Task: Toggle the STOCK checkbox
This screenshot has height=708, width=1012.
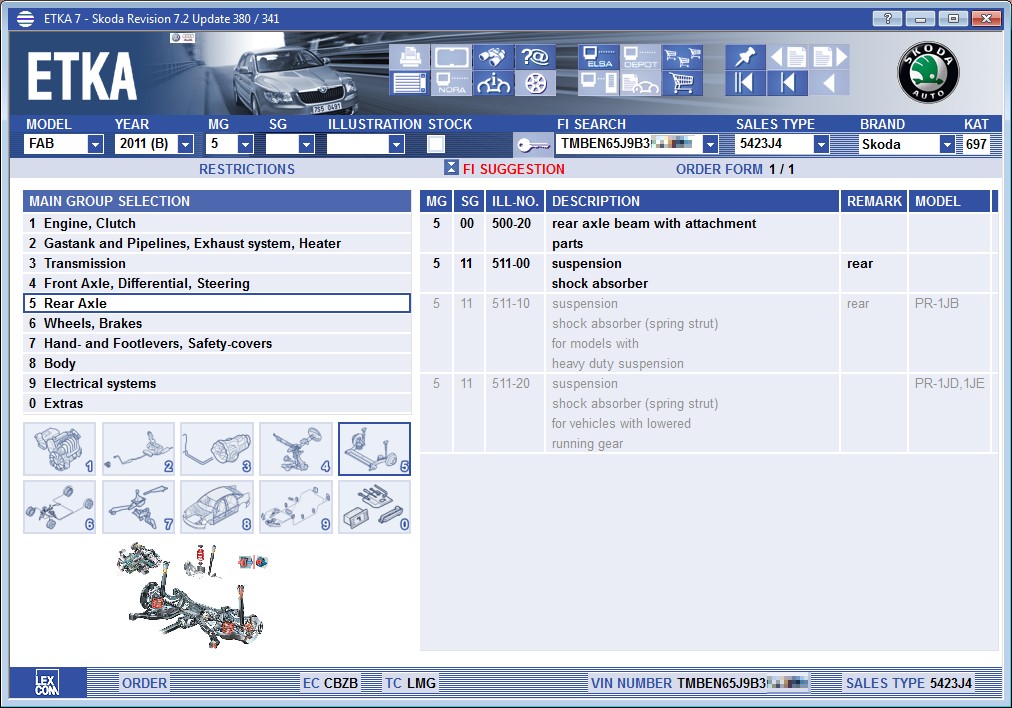Action: 436,144
